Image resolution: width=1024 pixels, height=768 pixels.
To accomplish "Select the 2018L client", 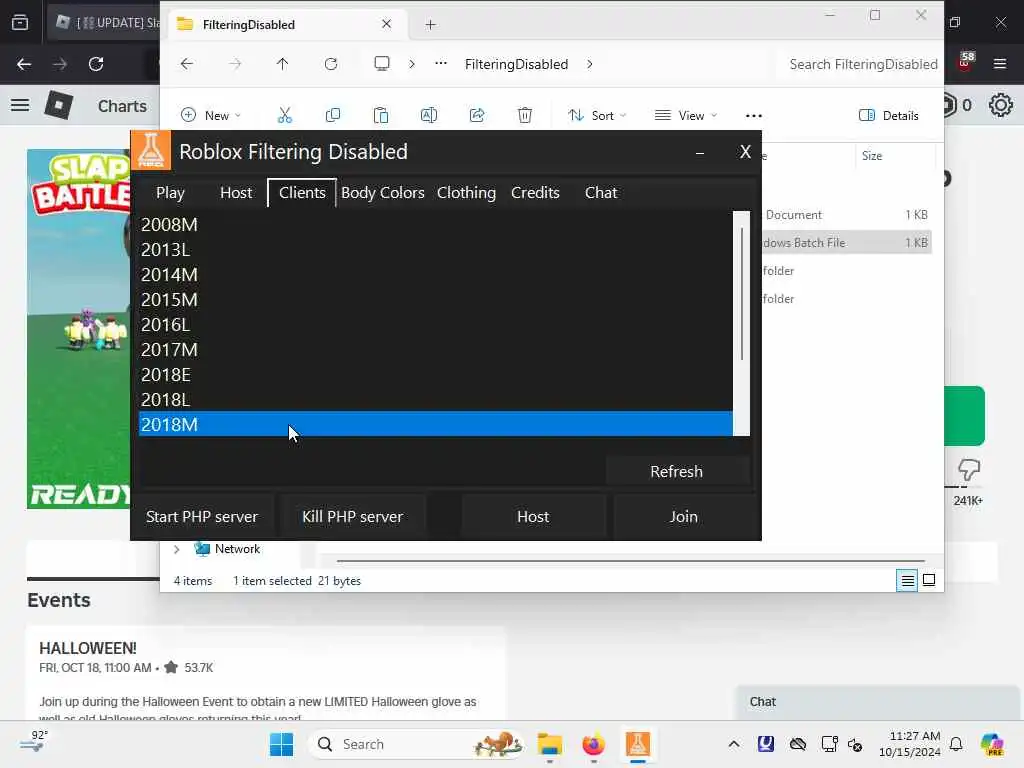I will [436, 400].
